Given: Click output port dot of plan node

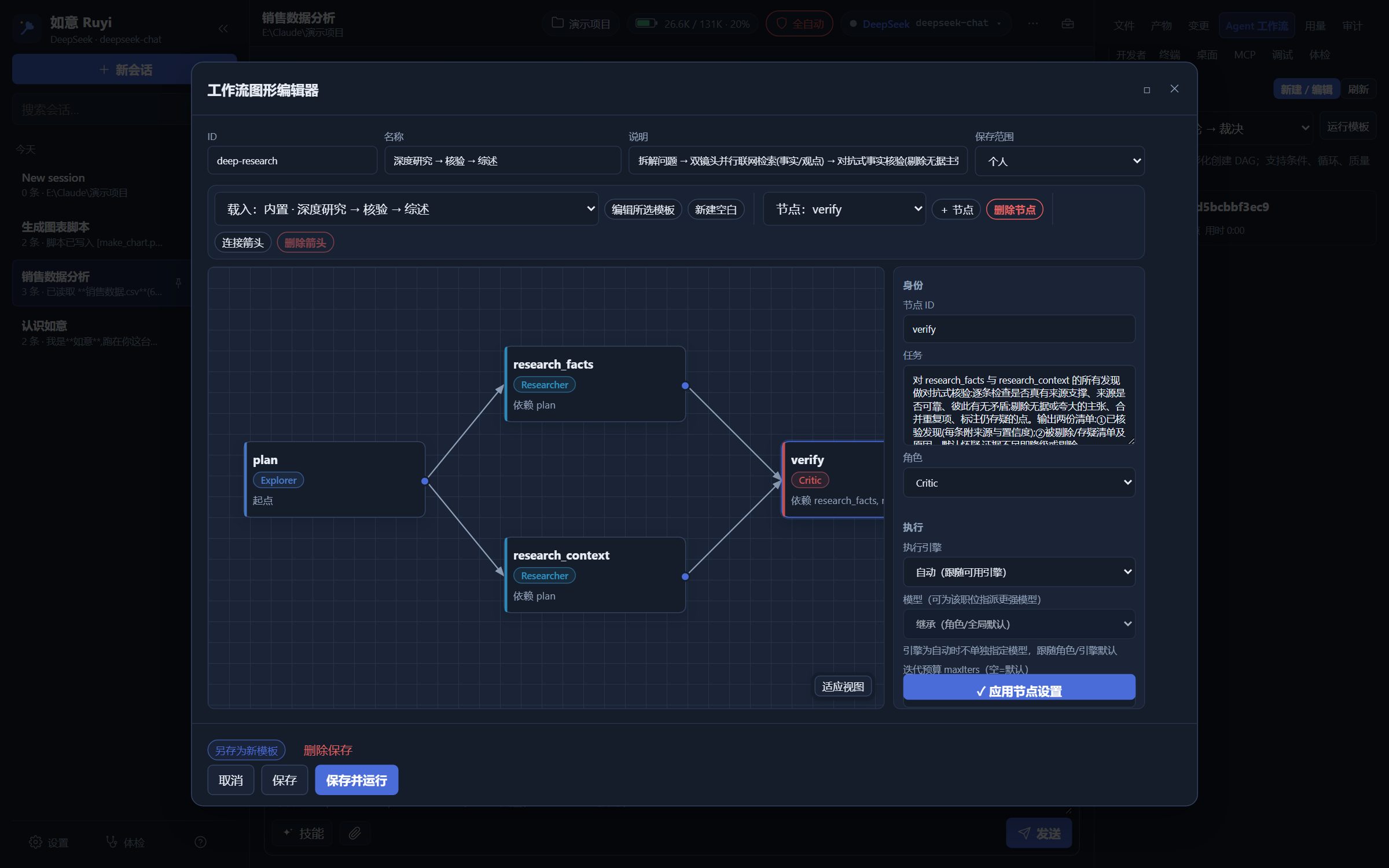Looking at the screenshot, I should [x=425, y=481].
